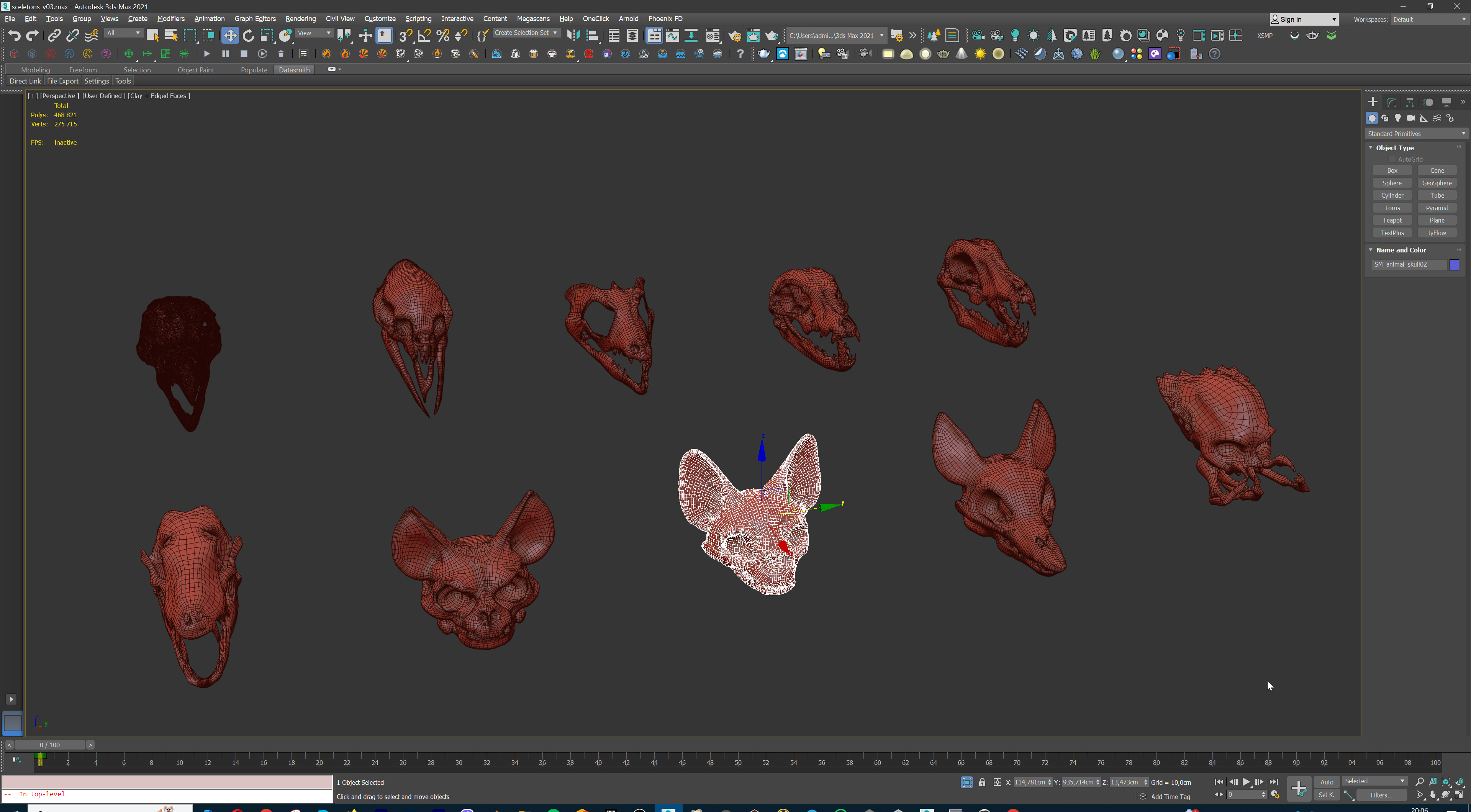
Task: Open the Graph Editors menu
Action: coord(255,19)
